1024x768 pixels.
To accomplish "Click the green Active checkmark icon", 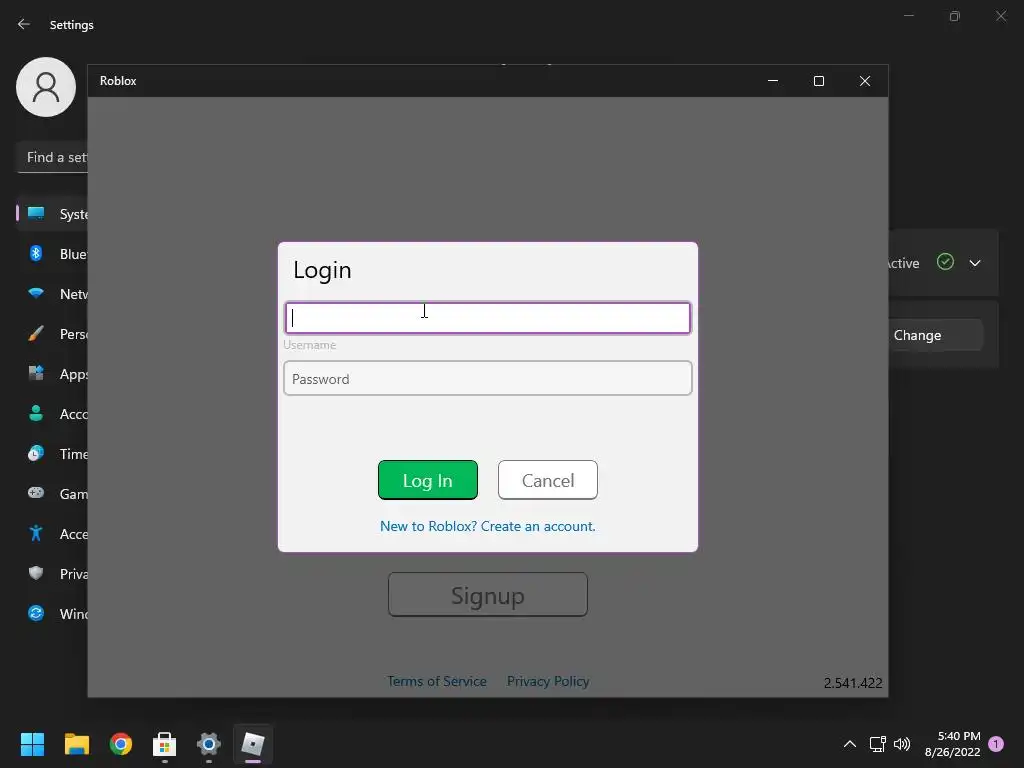I will [945, 262].
